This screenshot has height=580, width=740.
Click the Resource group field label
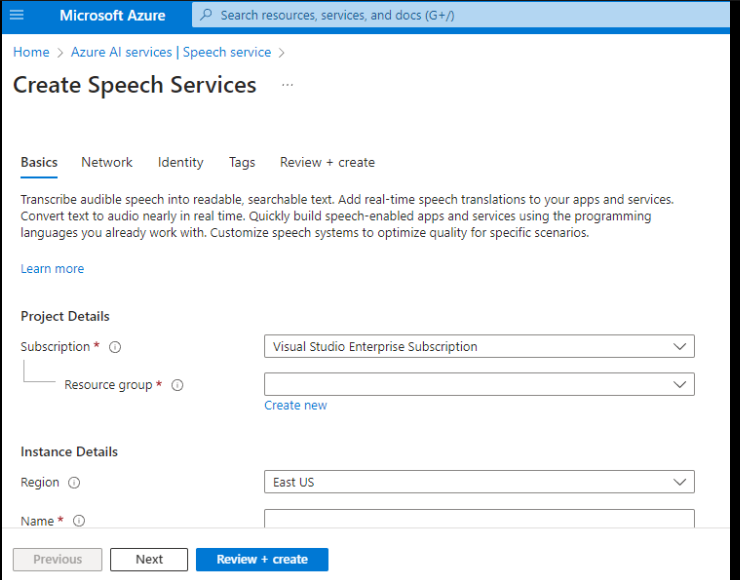(108, 385)
